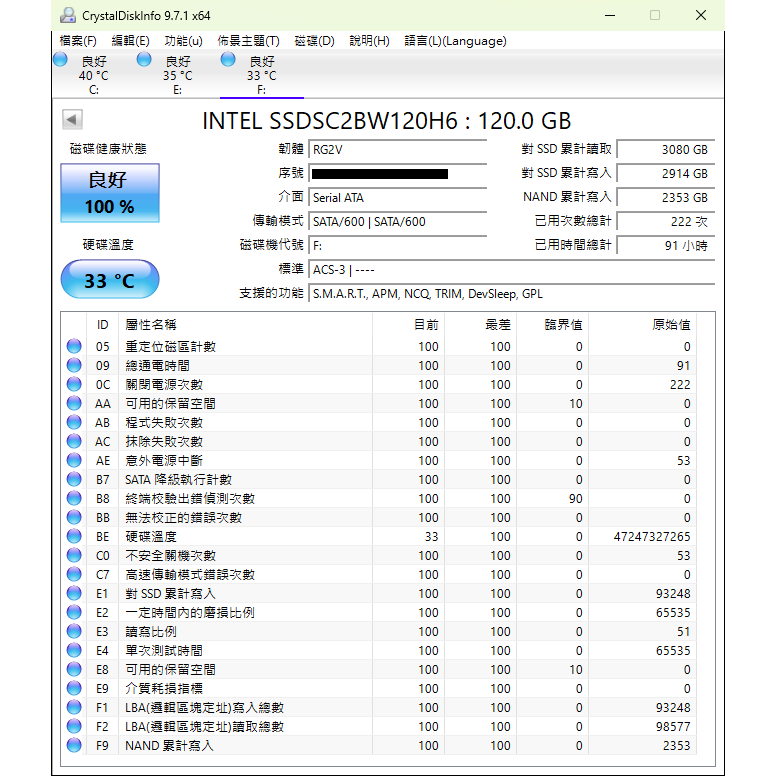Image resolution: width=776 pixels, height=776 pixels.
Task: Click status orb for row BE 硬碟溫度
Action: click(74, 536)
